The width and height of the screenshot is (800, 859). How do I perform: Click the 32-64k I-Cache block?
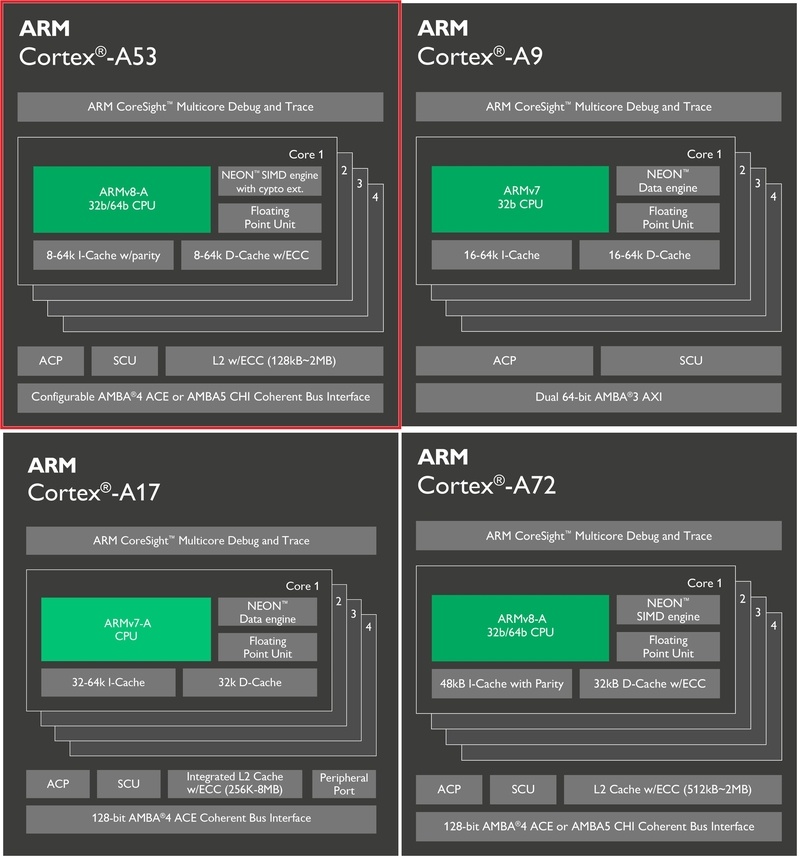point(107,683)
